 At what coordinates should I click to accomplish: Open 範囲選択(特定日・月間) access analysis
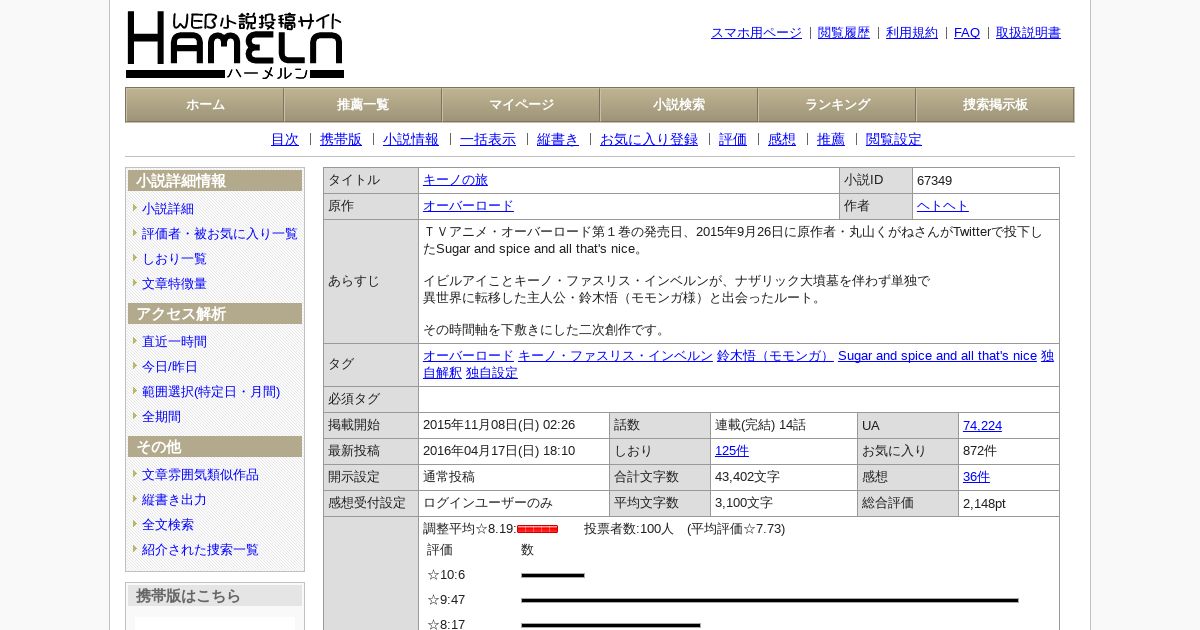211,392
